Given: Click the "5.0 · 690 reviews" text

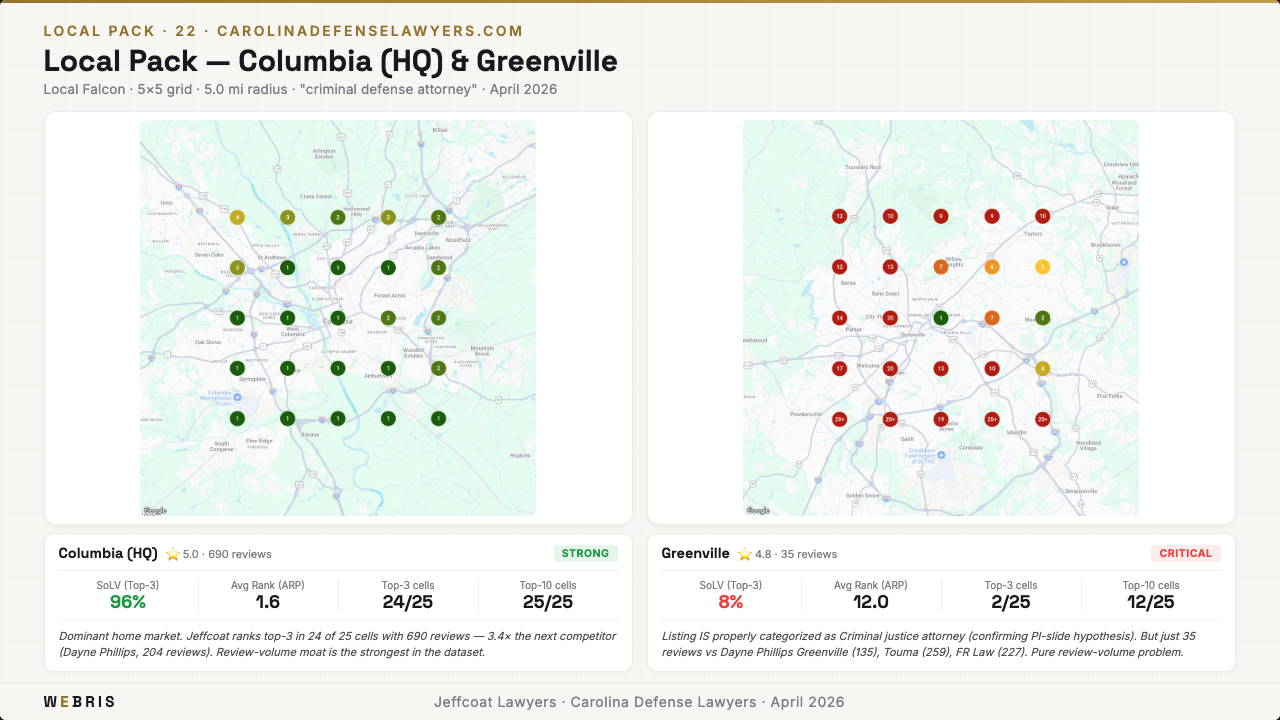Looking at the screenshot, I should point(227,554).
